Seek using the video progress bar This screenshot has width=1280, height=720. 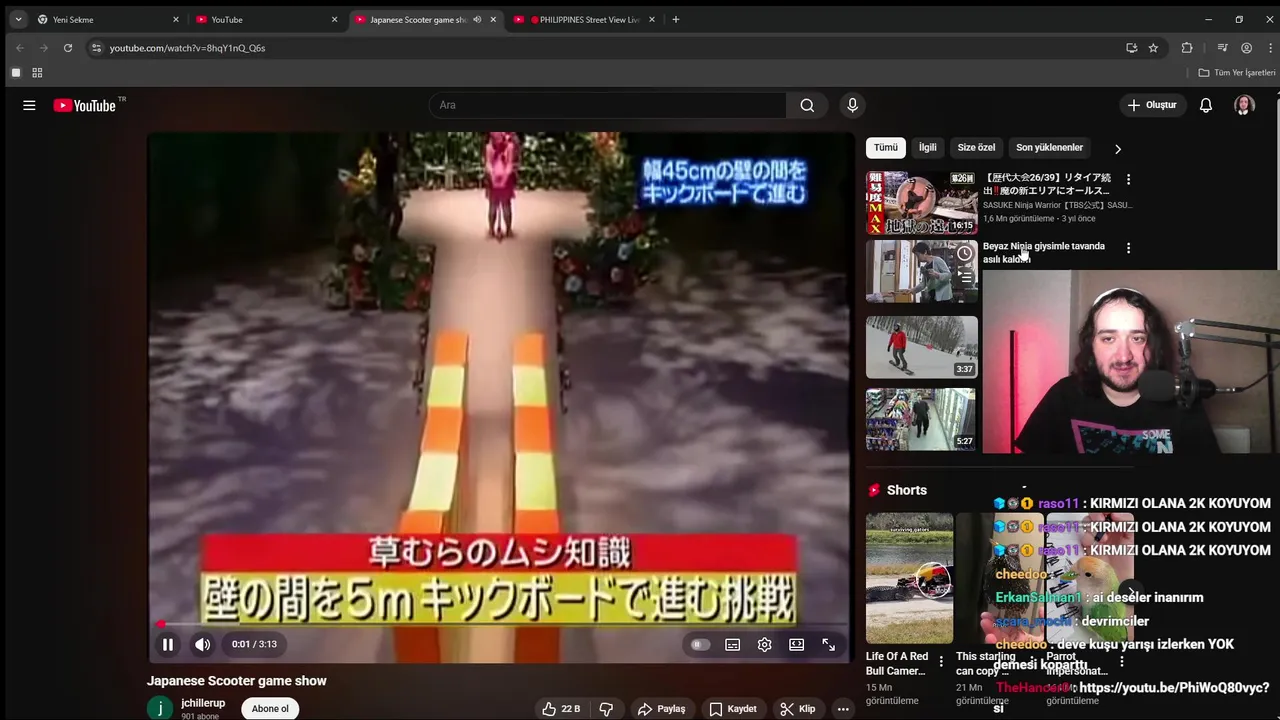point(500,624)
